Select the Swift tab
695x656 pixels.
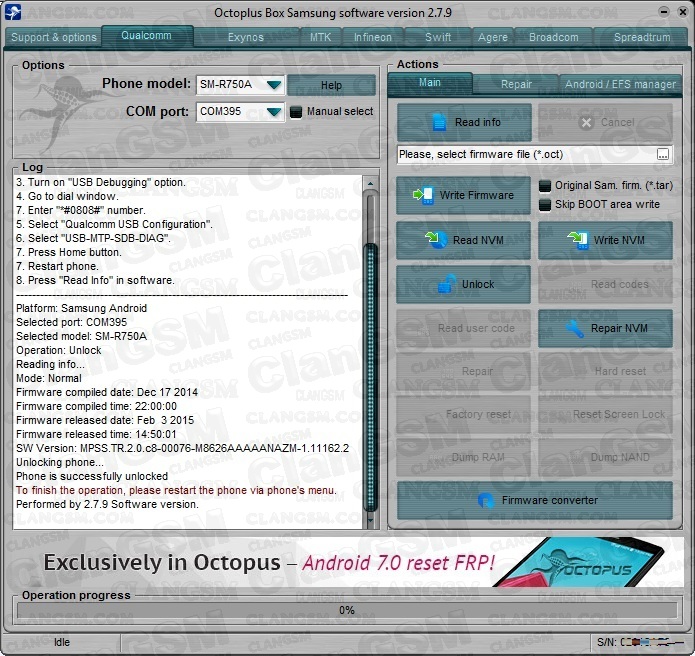[x=438, y=37]
